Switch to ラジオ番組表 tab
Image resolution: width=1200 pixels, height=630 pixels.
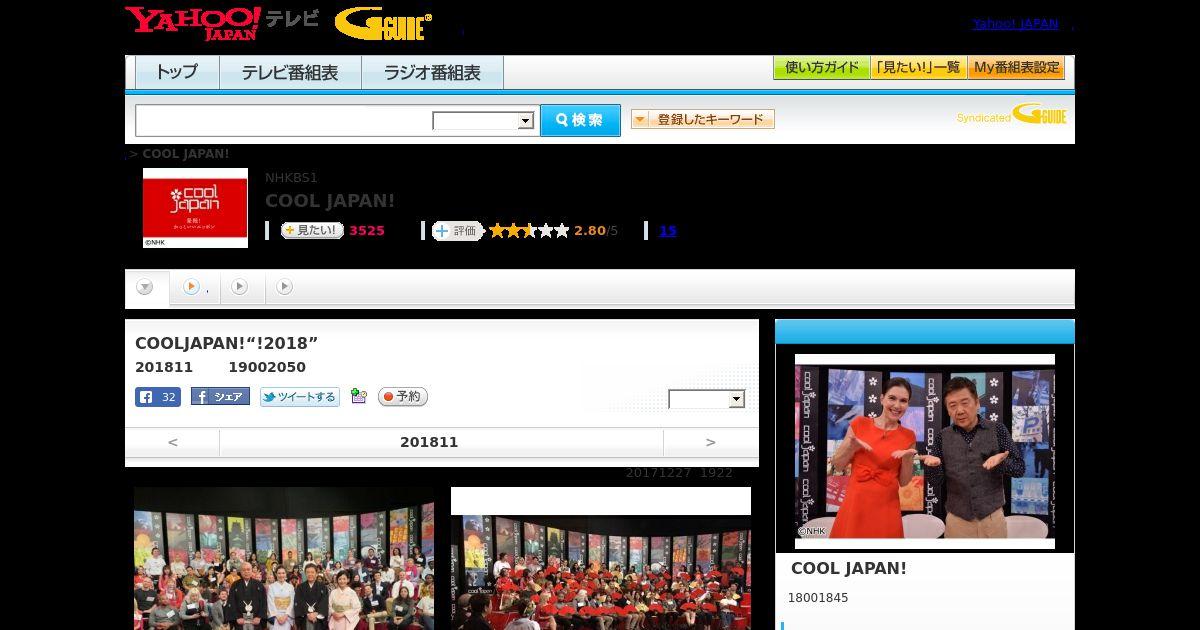click(x=432, y=72)
